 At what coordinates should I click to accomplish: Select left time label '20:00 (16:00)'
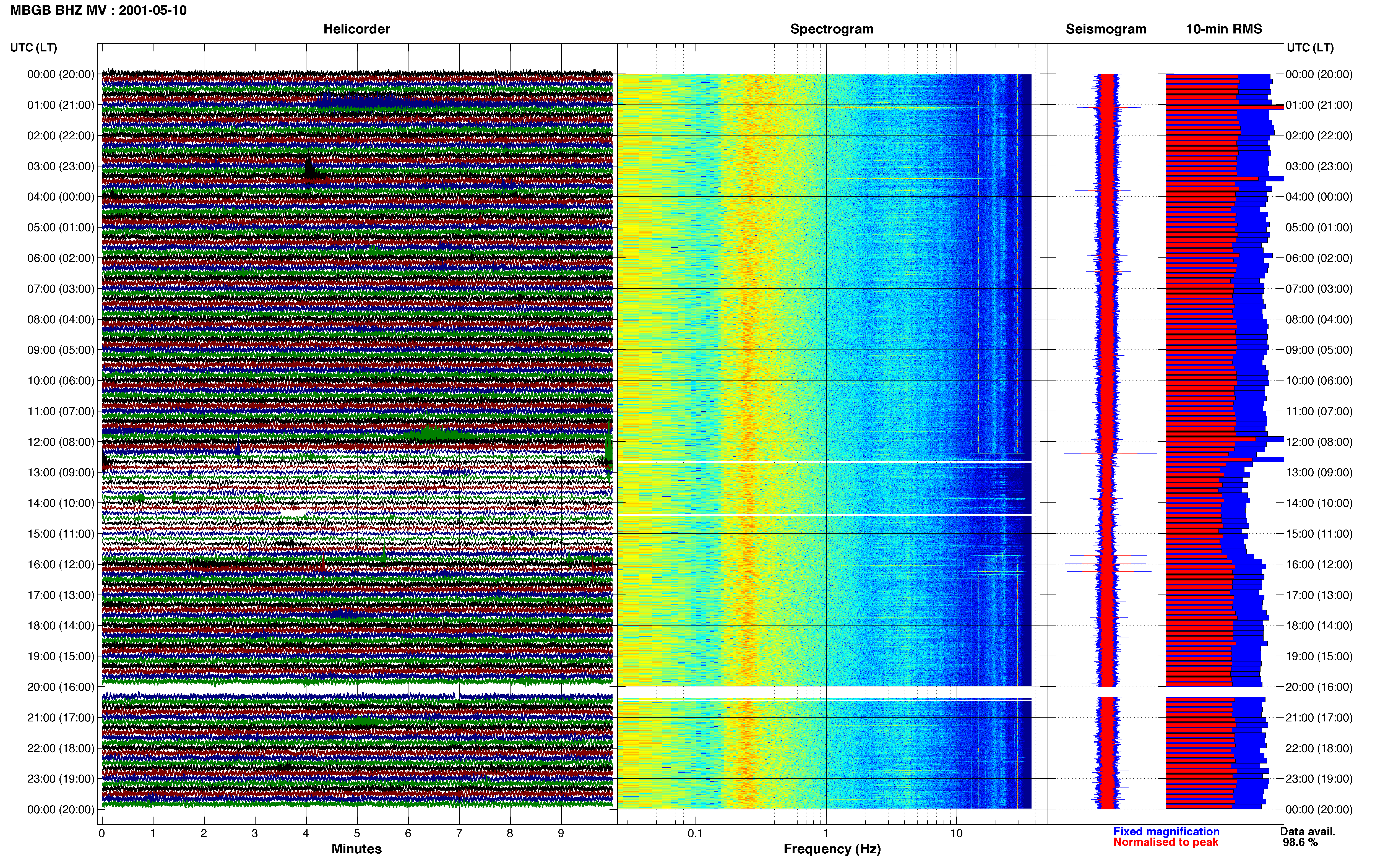coord(60,687)
